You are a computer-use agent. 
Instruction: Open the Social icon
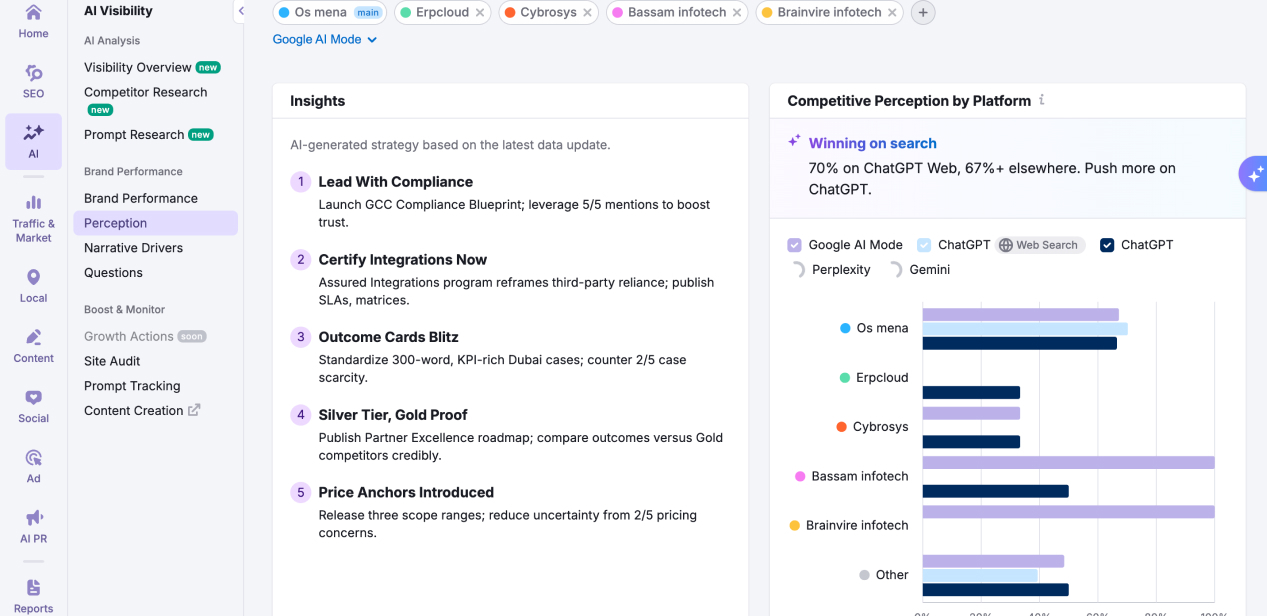(x=33, y=397)
